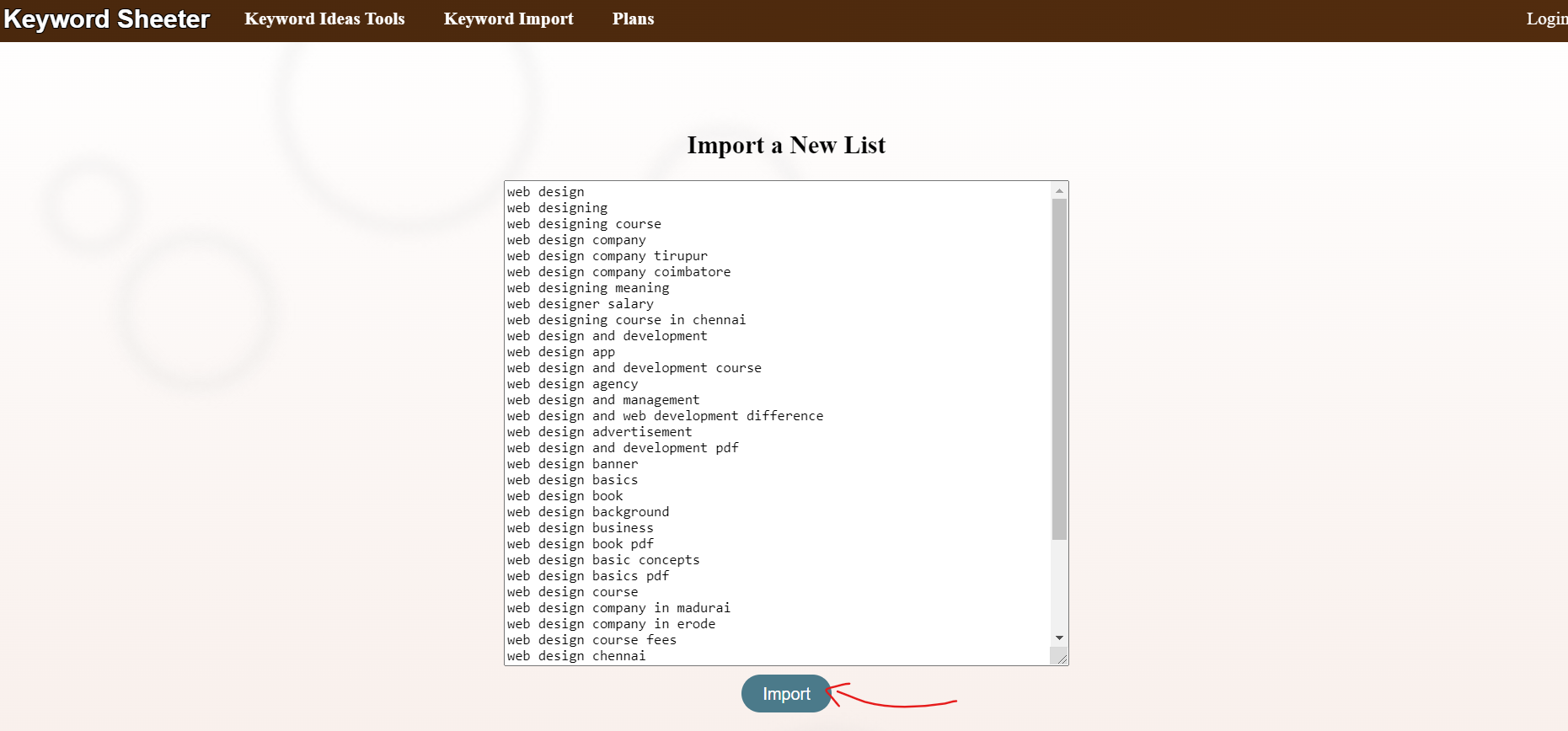Place cursor on 'web design chennai' line
Screen dimensions: 1568x731
coord(576,656)
